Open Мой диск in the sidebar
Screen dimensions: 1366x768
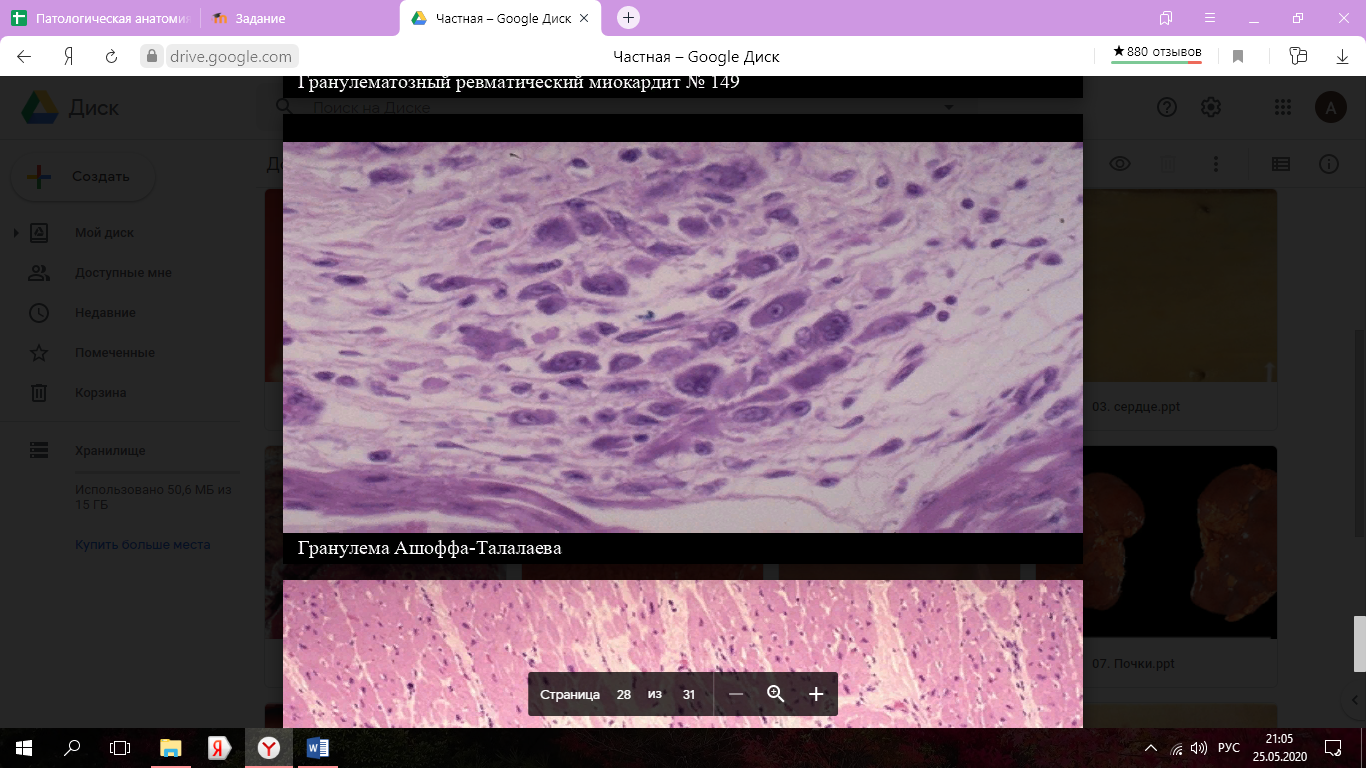(104, 233)
